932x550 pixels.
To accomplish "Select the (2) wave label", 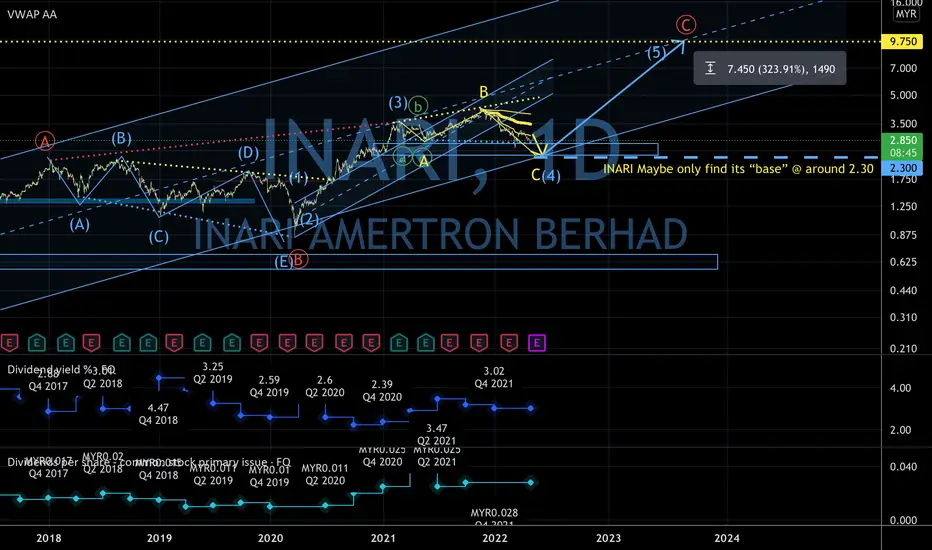I will pyautogui.click(x=309, y=218).
